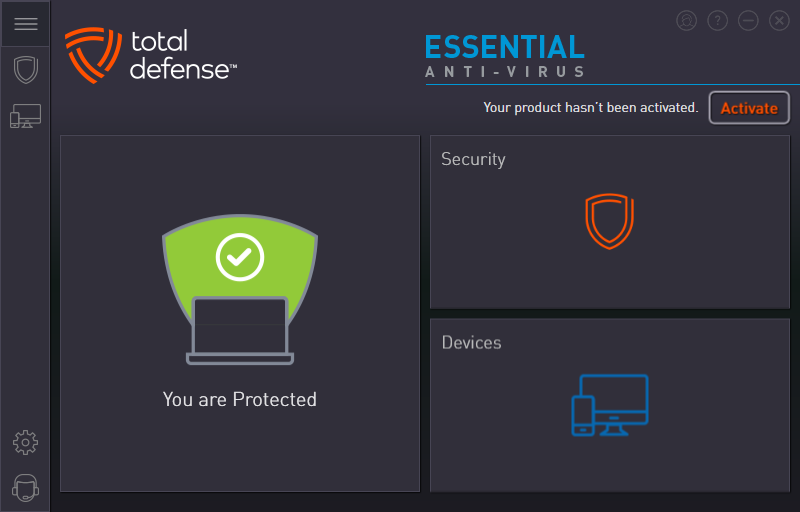Click the laptop graphic below the green shield
The width and height of the screenshot is (800, 512).
pos(241,332)
